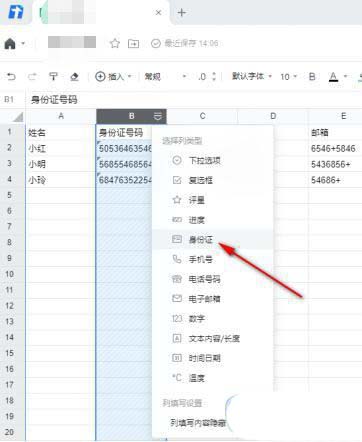Expand the arrow beside home icon
Viewport: 362px width, 442px height.
point(23,43)
